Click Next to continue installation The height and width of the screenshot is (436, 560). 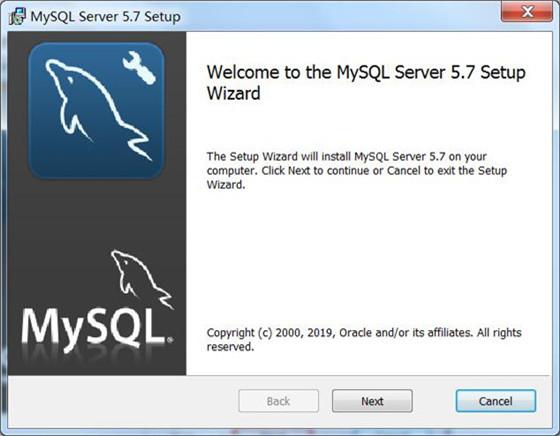(x=372, y=401)
